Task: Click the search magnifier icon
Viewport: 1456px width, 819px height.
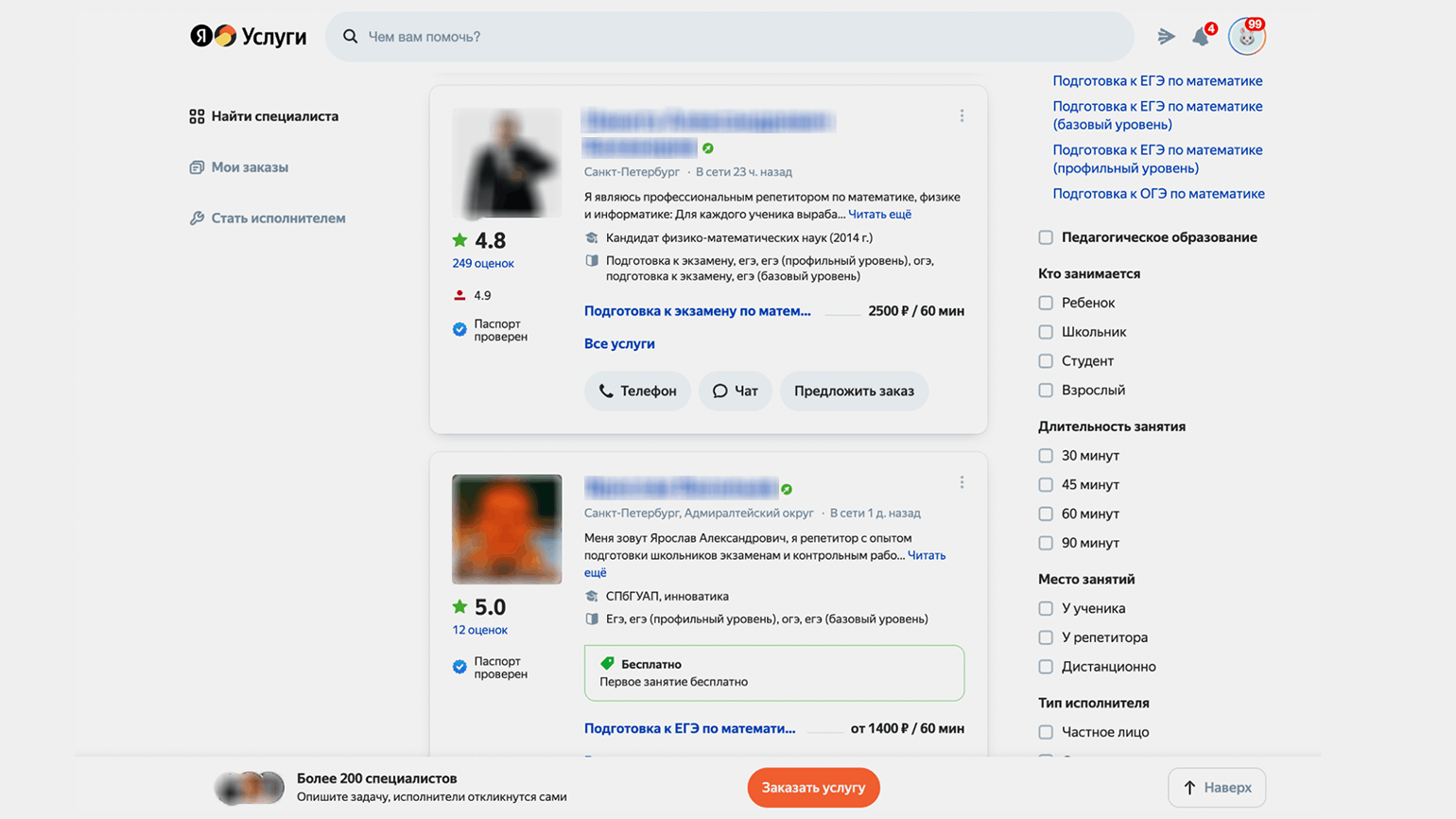Action: click(350, 37)
